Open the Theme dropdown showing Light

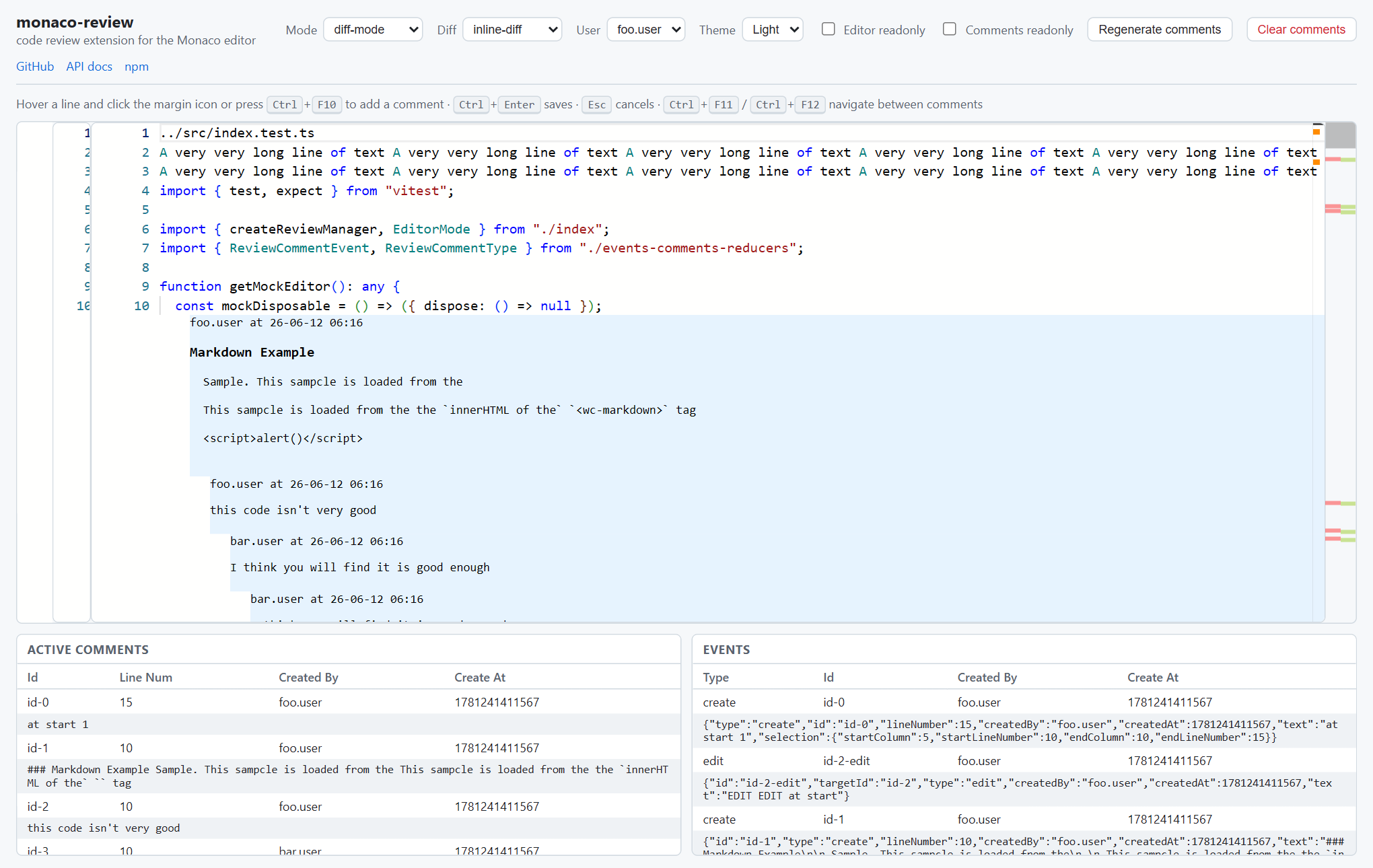pyautogui.click(x=773, y=30)
